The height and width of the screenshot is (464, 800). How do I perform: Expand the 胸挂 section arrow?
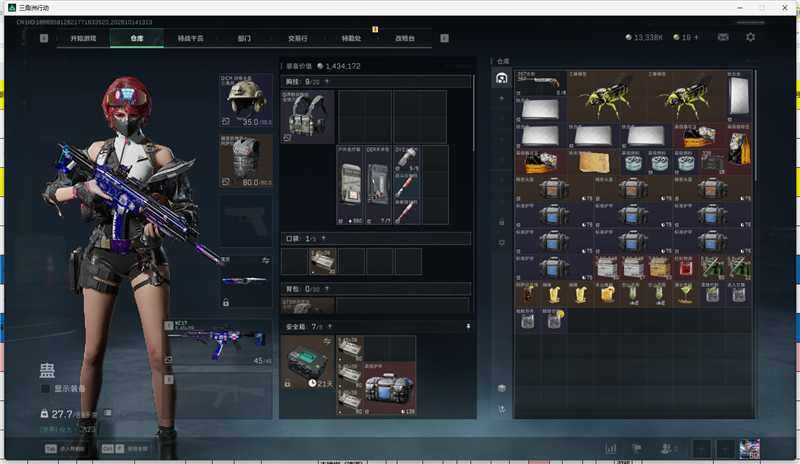click(327, 82)
